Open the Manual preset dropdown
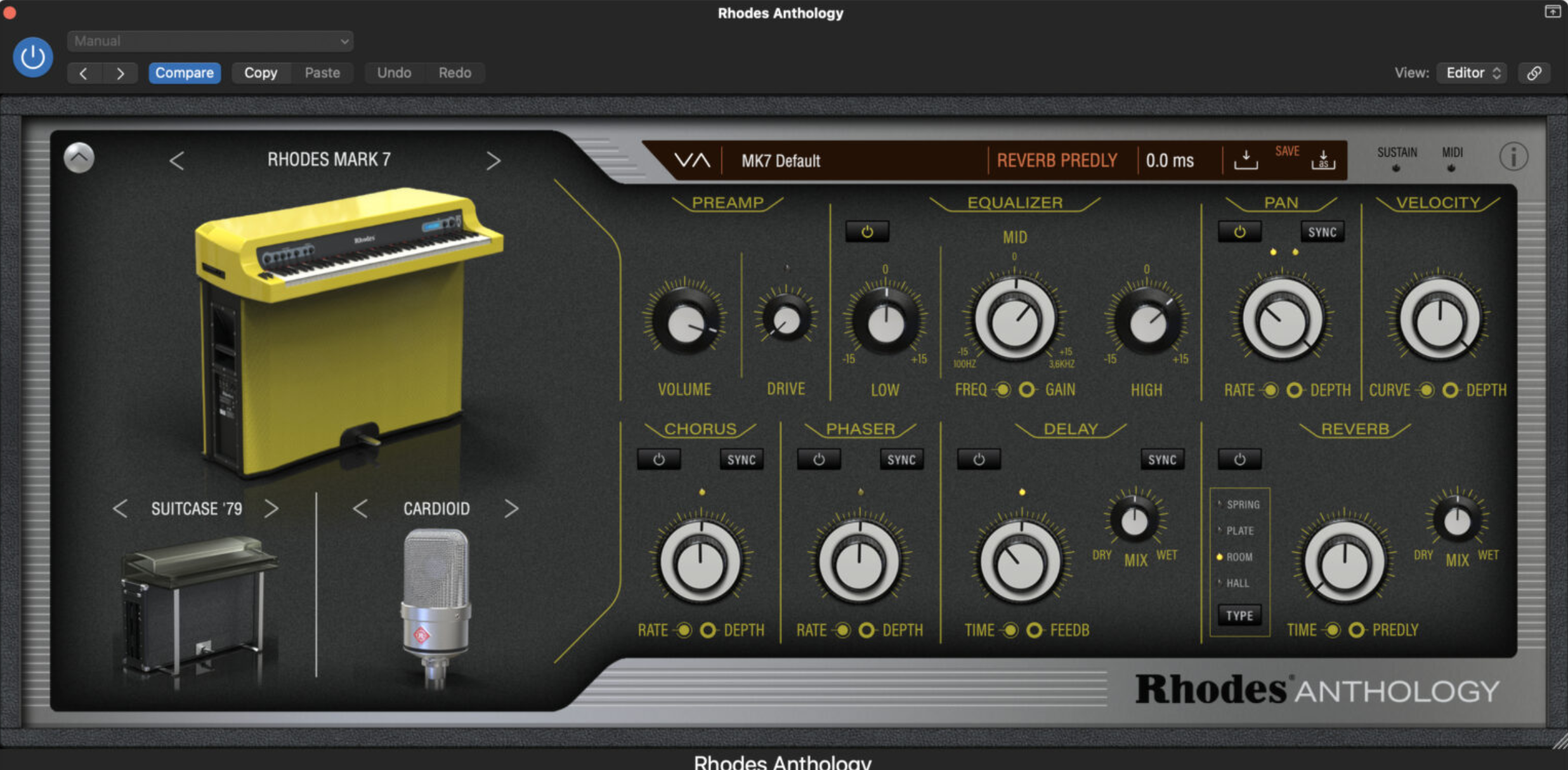The width and height of the screenshot is (1568, 770). click(x=210, y=41)
